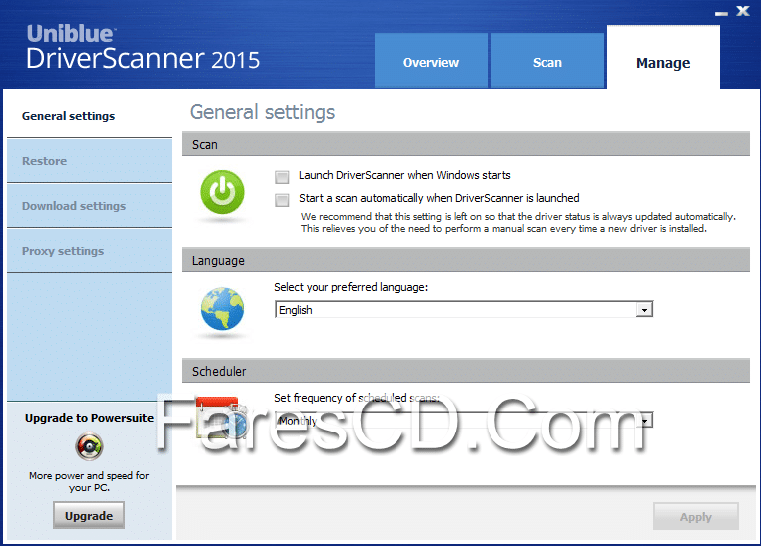Screen dimensions: 761x546
Task: Click the Scheduler section header bar
Action: (466, 371)
